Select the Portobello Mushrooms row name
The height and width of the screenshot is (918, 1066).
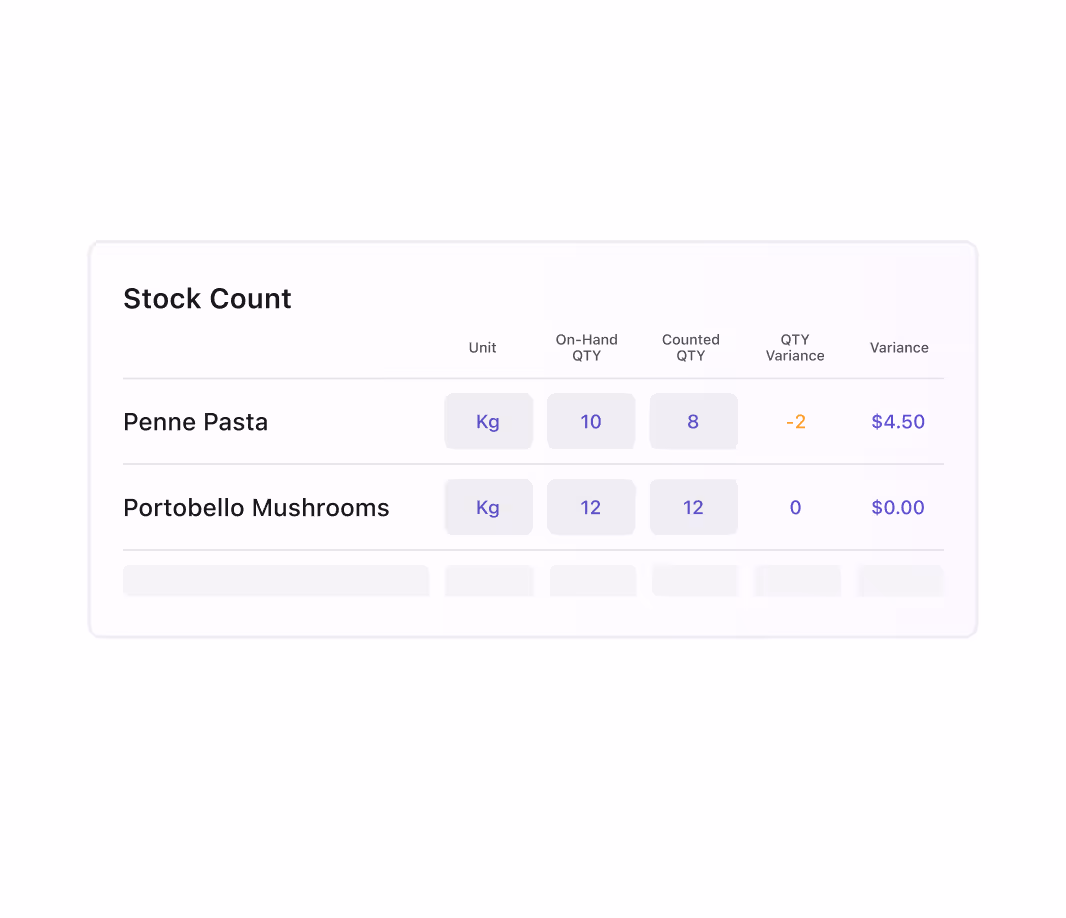[256, 508]
